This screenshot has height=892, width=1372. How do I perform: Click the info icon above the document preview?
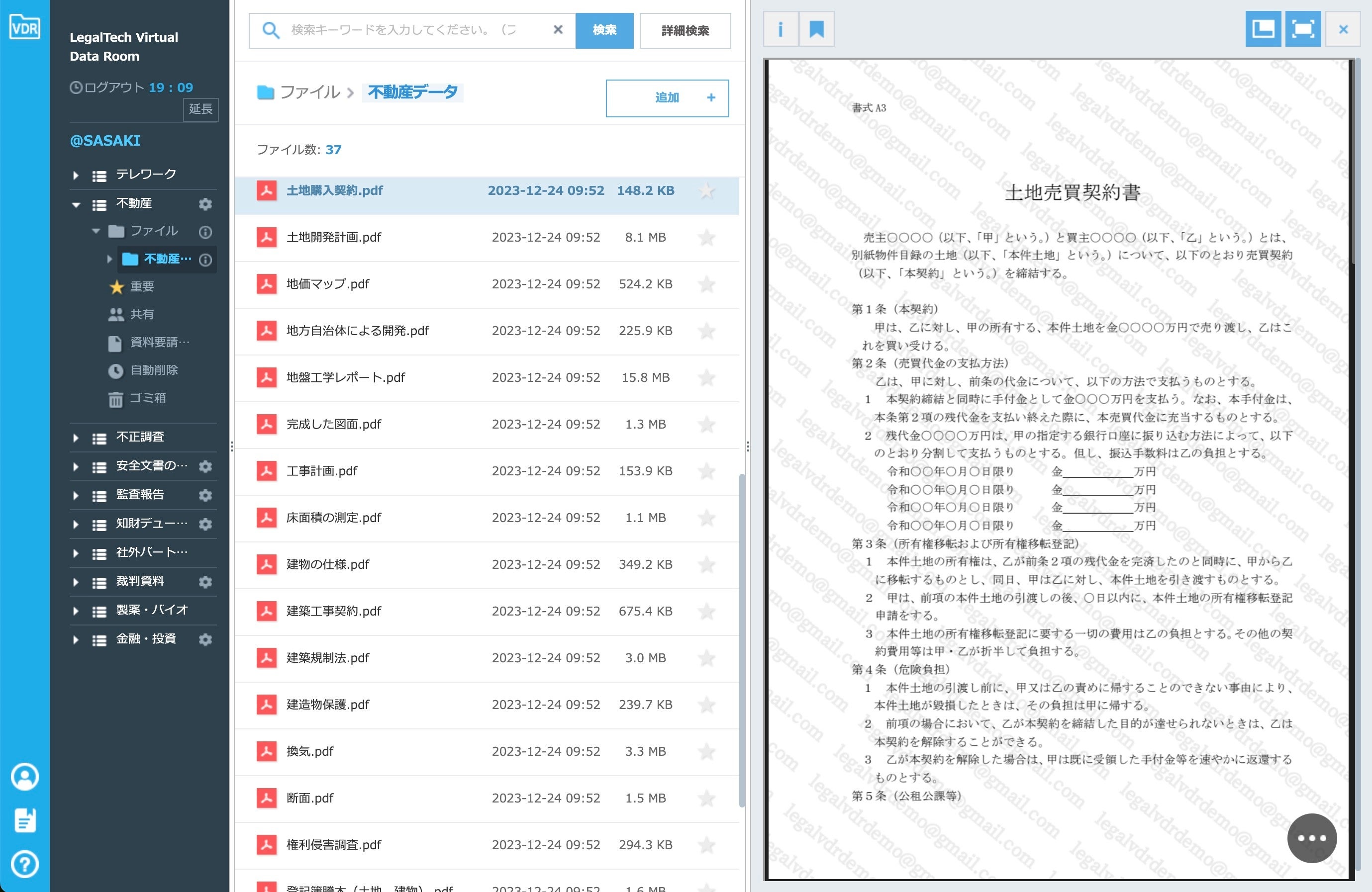[781, 29]
